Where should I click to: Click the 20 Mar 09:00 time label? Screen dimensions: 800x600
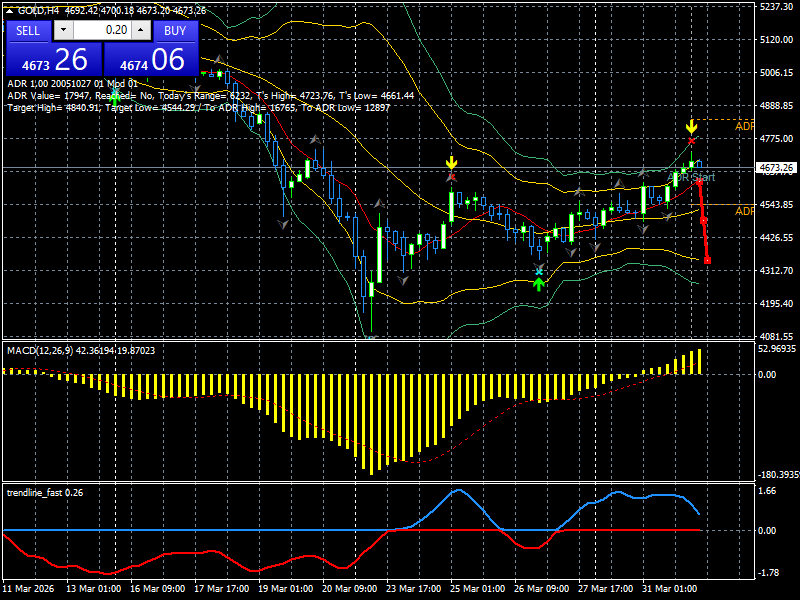click(349, 588)
